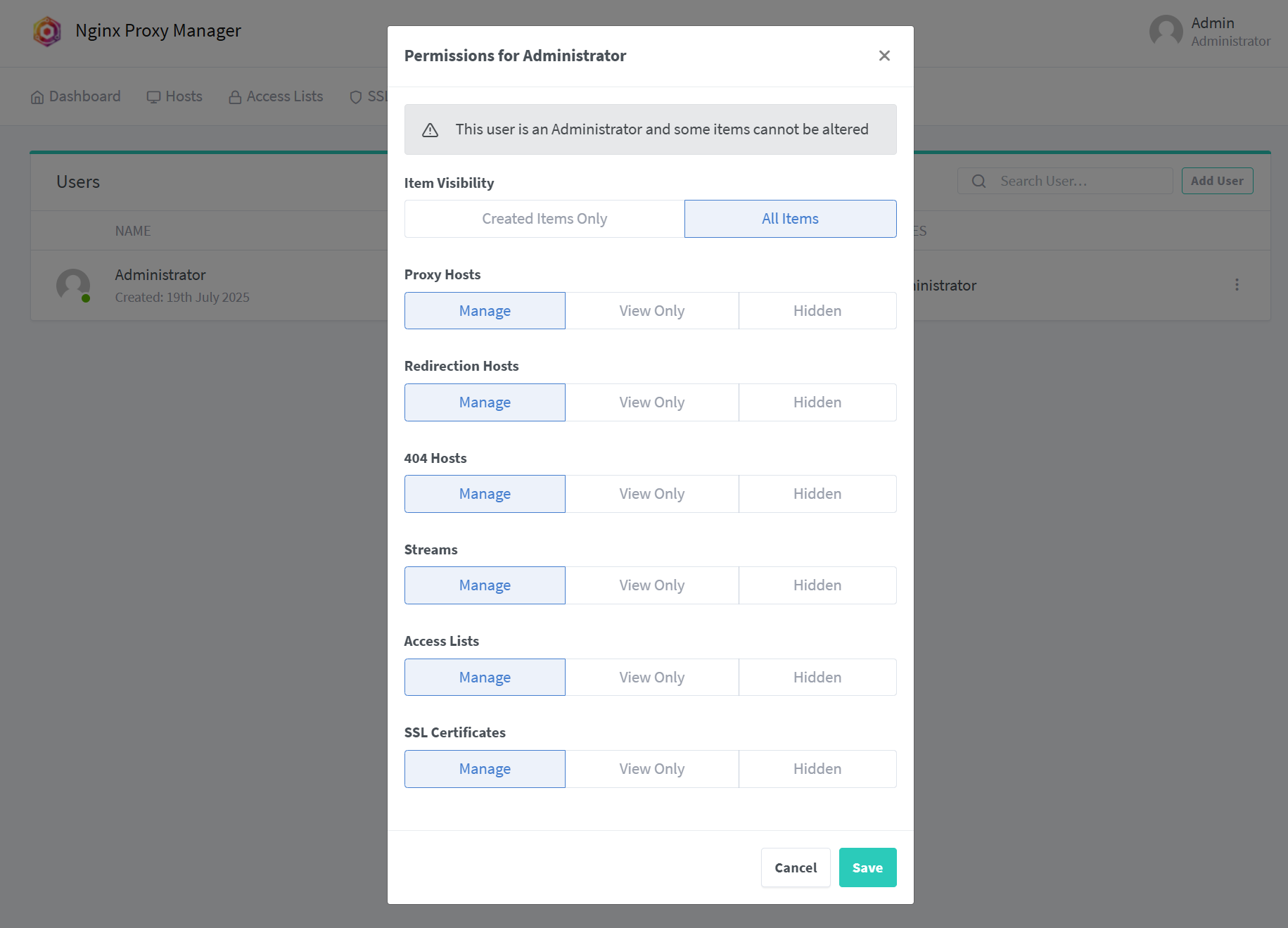Save the permission changes

pos(867,867)
